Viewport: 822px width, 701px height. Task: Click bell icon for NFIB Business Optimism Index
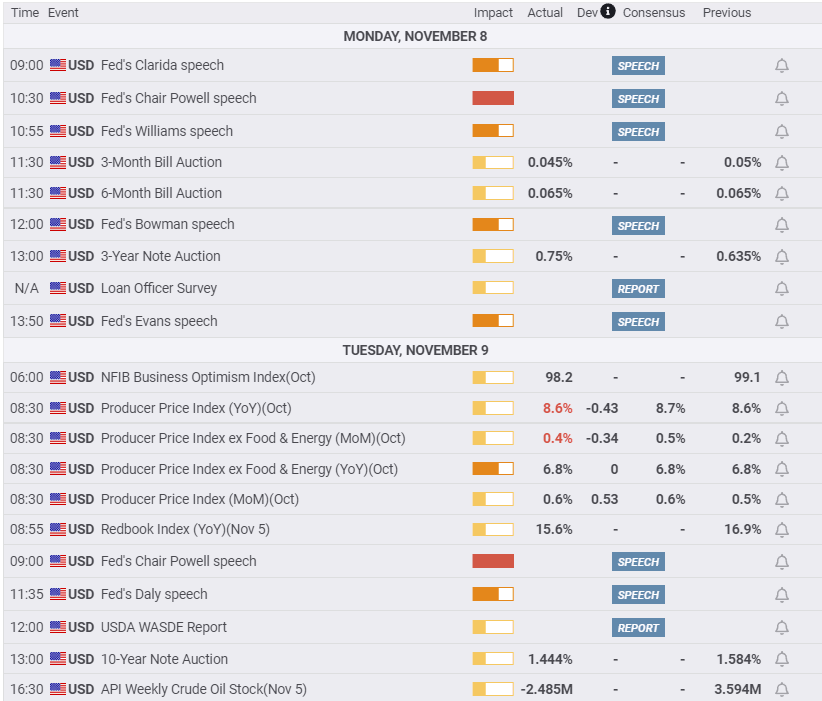click(782, 378)
